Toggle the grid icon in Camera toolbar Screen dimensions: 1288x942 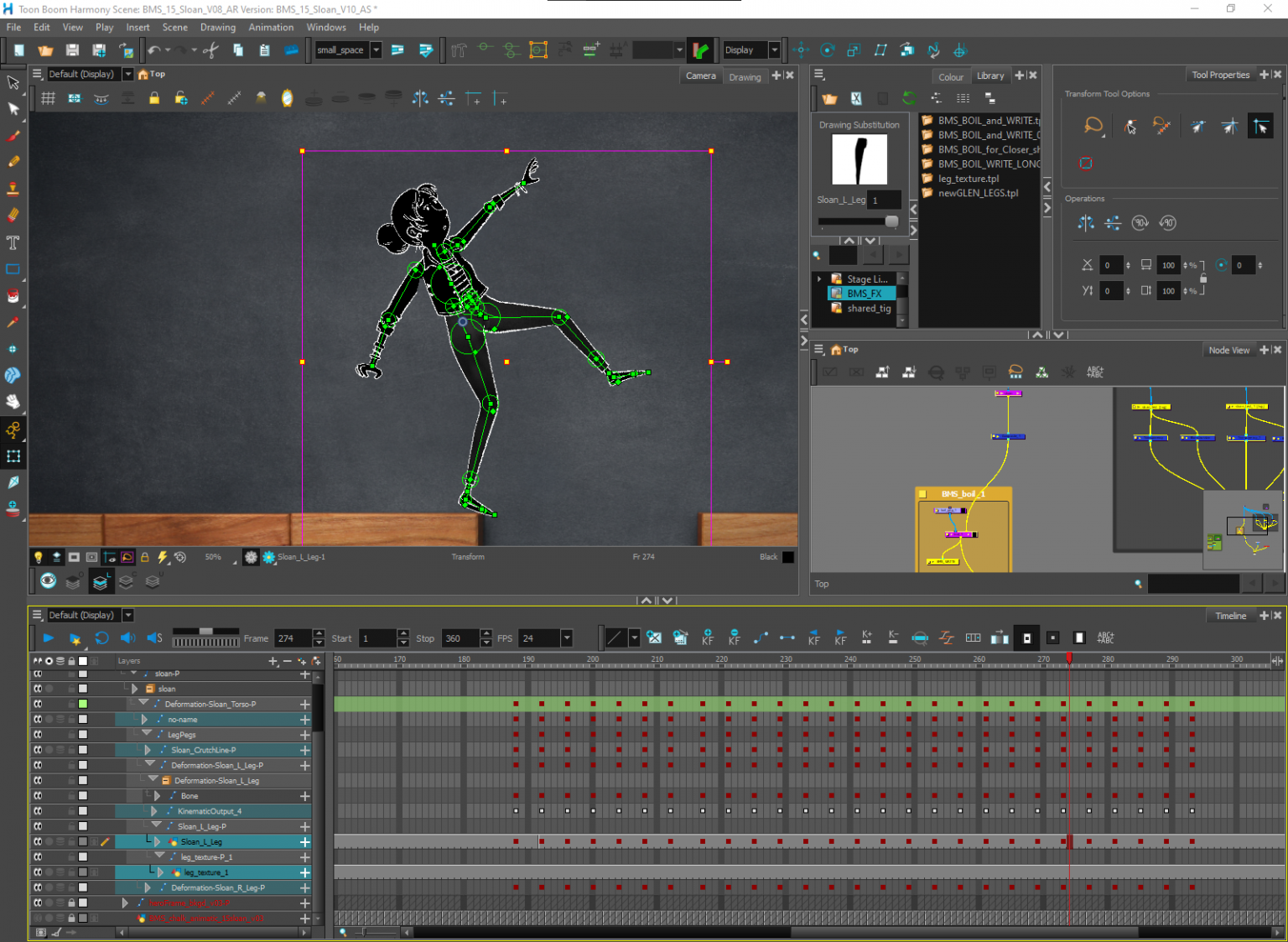point(48,99)
